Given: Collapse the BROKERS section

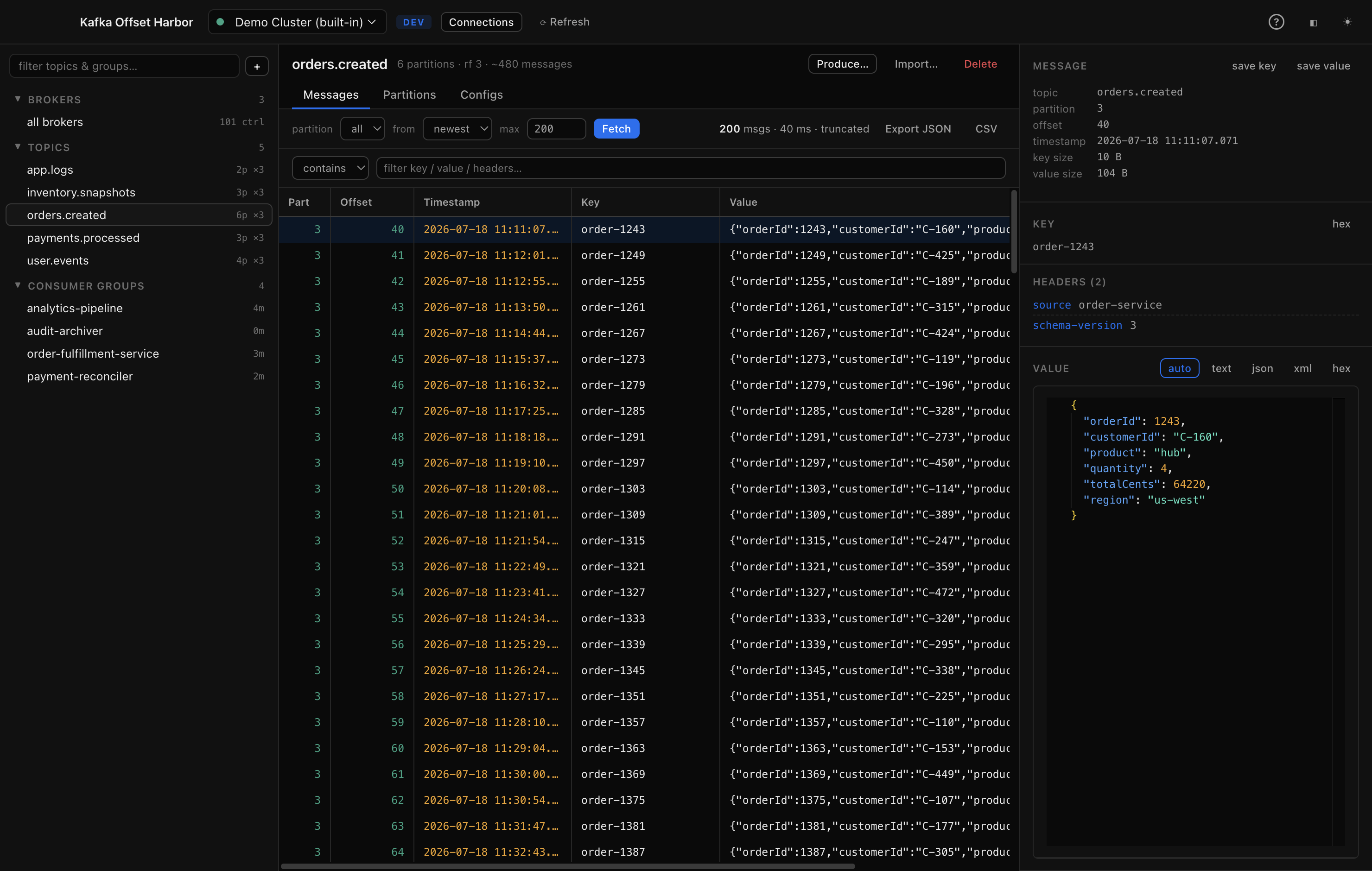Looking at the screenshot, I should pyautogui.click(x=18, y=99).
